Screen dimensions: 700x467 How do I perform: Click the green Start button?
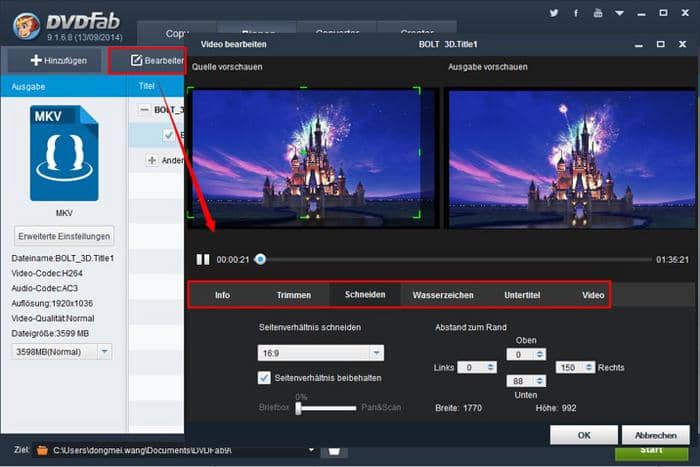652,451
